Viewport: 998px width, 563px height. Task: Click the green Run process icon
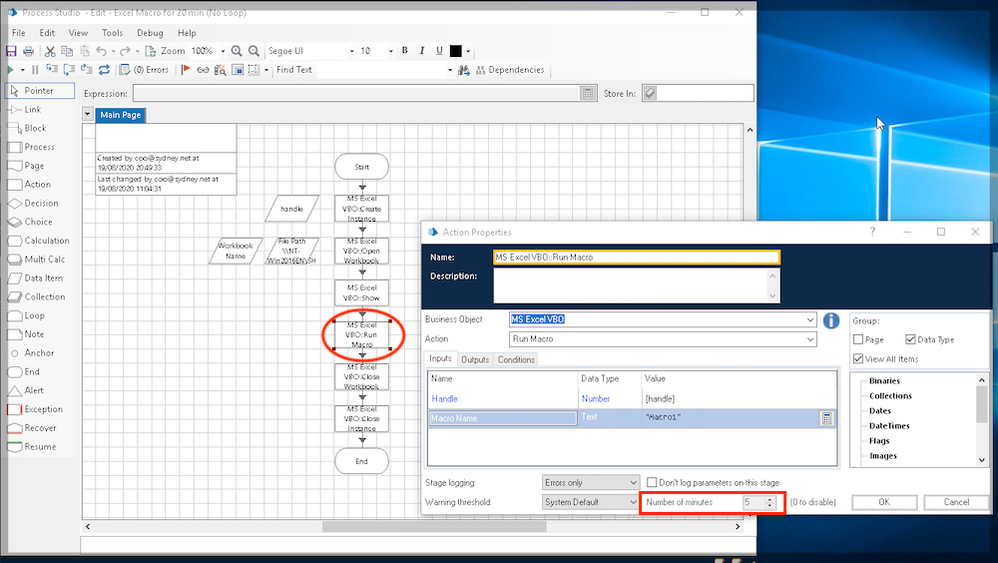(x=10, y=69)
